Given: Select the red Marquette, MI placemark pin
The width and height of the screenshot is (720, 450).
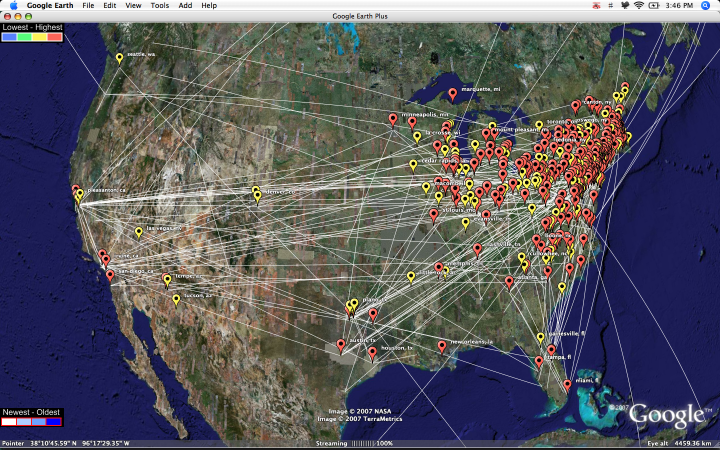Looking at the screenshot, I should (x=453, y=94).
